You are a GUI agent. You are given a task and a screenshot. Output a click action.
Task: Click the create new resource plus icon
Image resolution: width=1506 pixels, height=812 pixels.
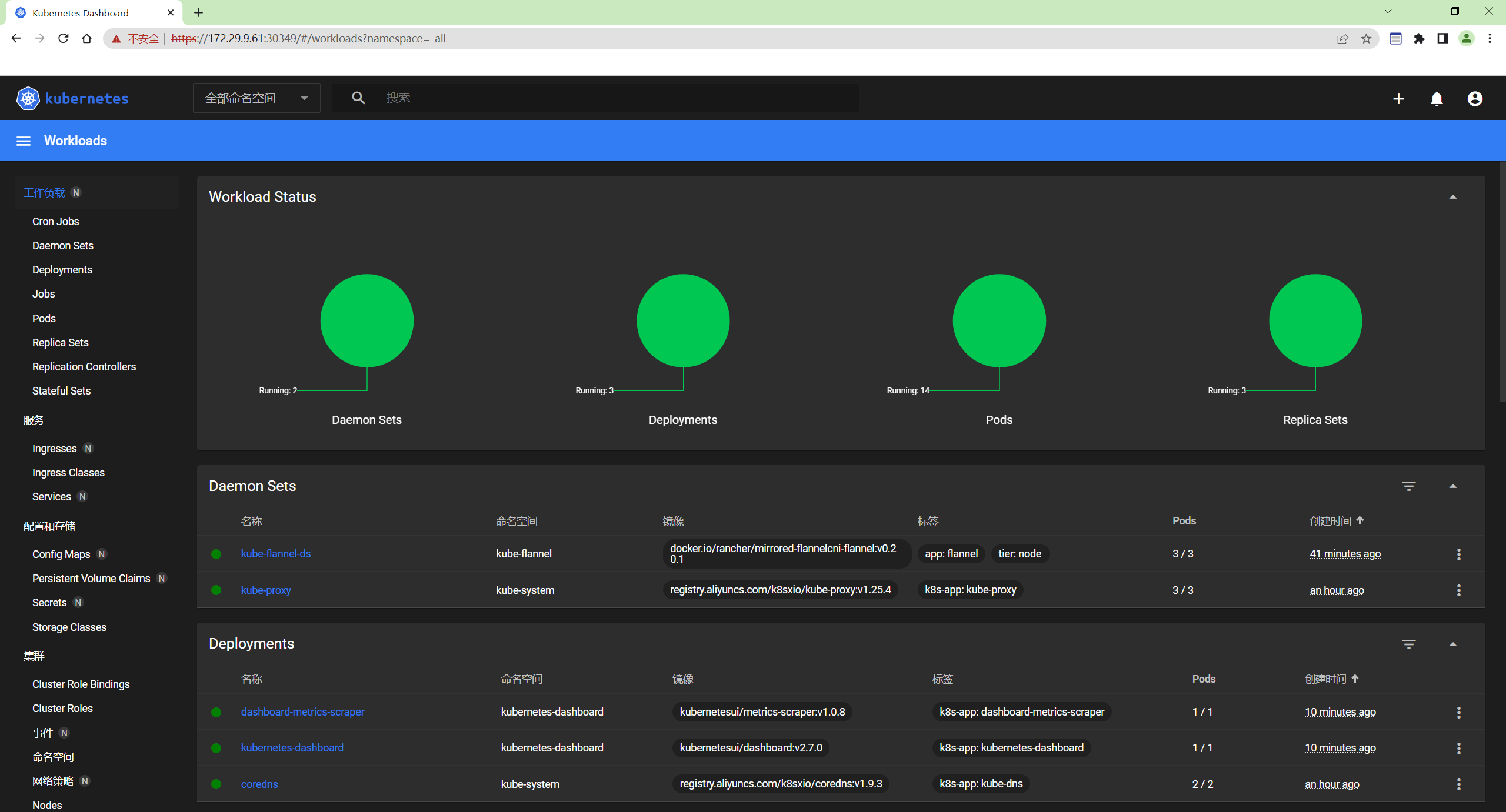1398,99
